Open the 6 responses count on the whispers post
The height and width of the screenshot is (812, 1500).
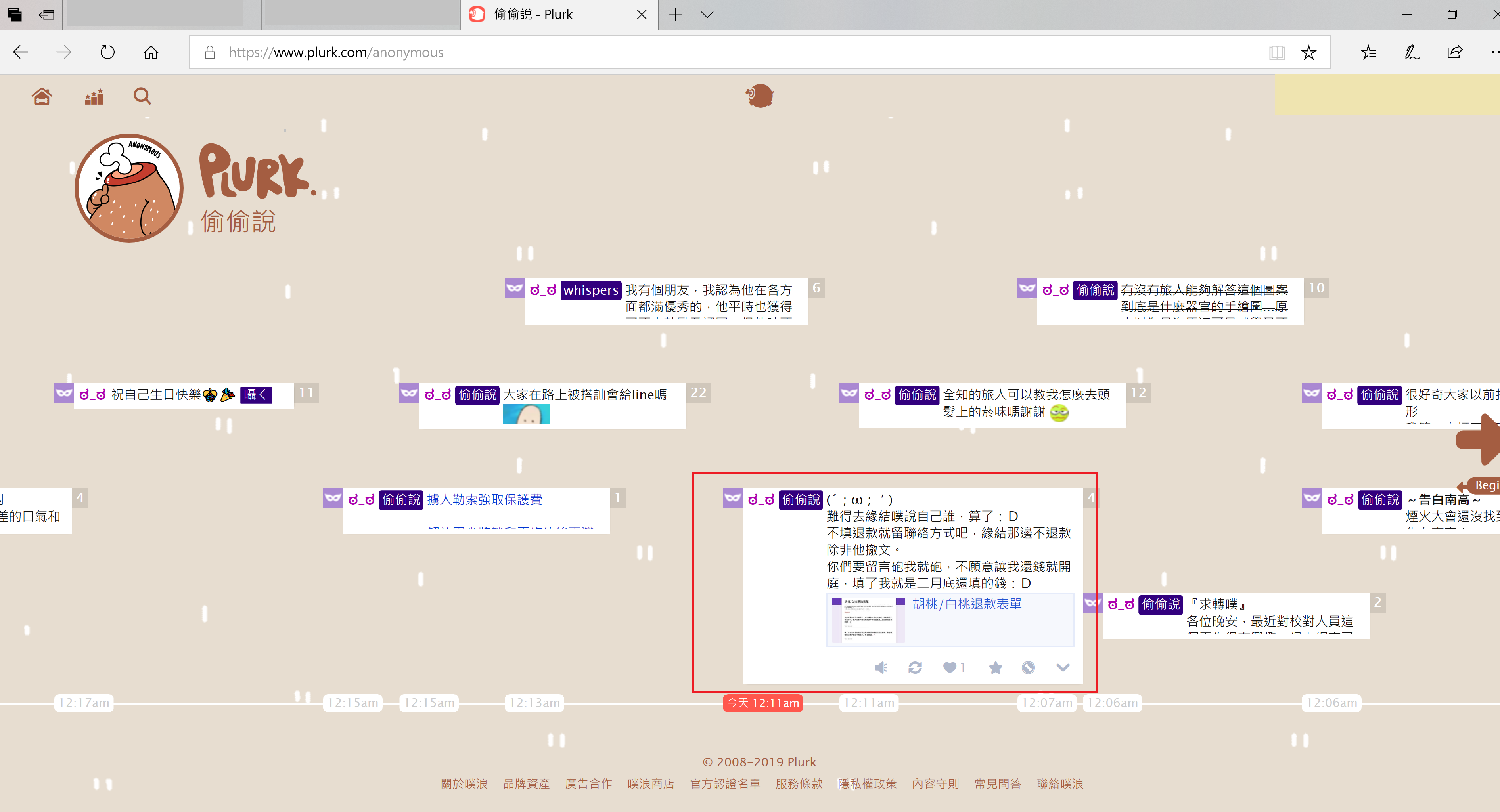click(x=816, y=288)
